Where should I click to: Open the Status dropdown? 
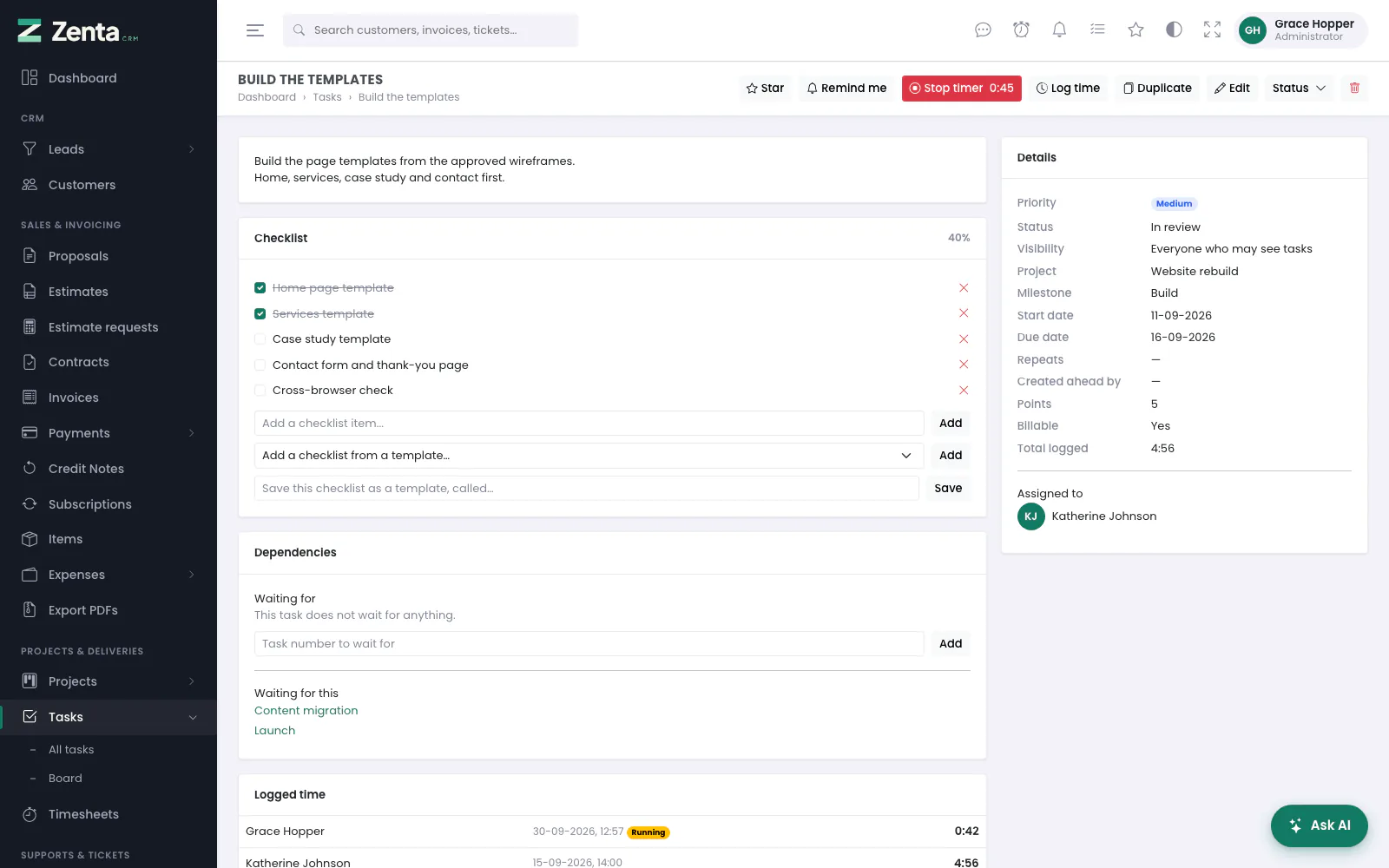pyautogui.click(x=1299, y=88)
